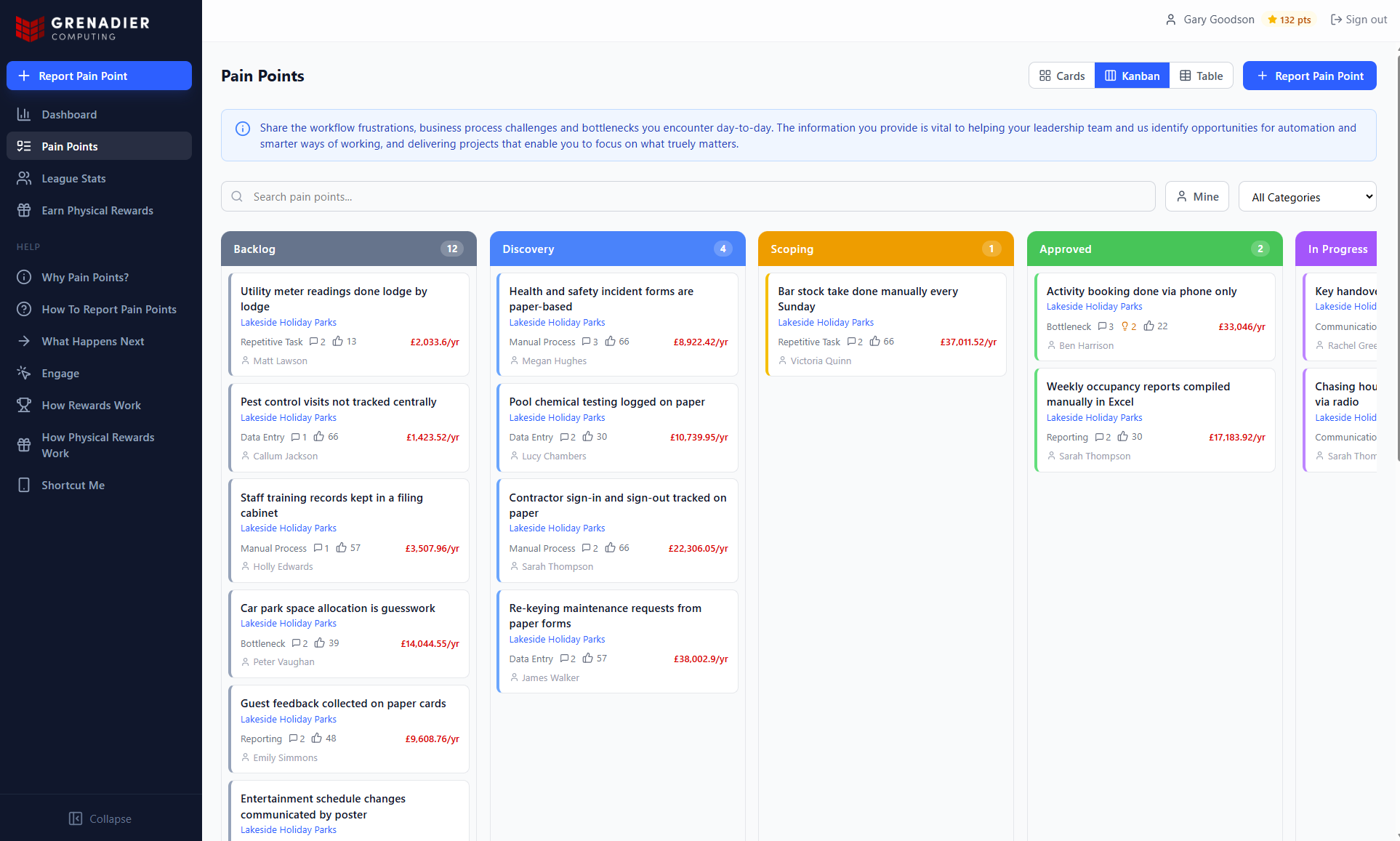Click the search magnifier in the search bar

pos(236,196)
